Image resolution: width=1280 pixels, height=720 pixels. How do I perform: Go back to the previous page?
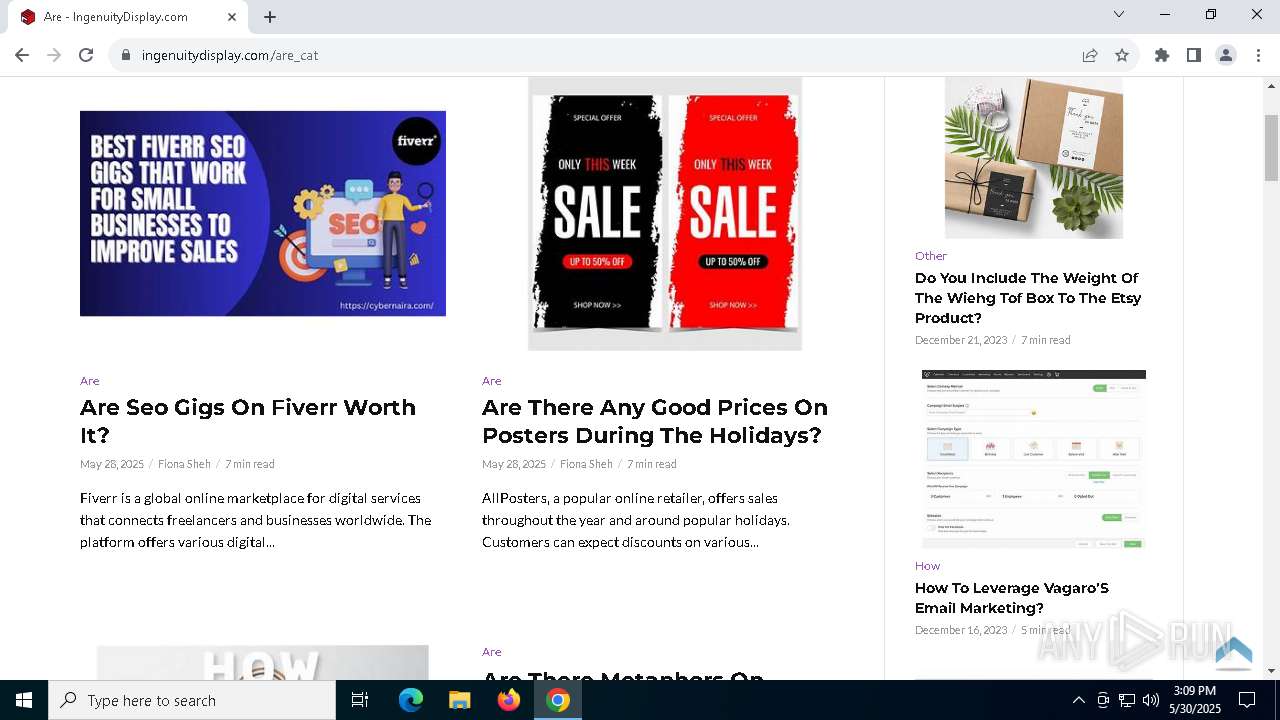[x=22, y=55]
